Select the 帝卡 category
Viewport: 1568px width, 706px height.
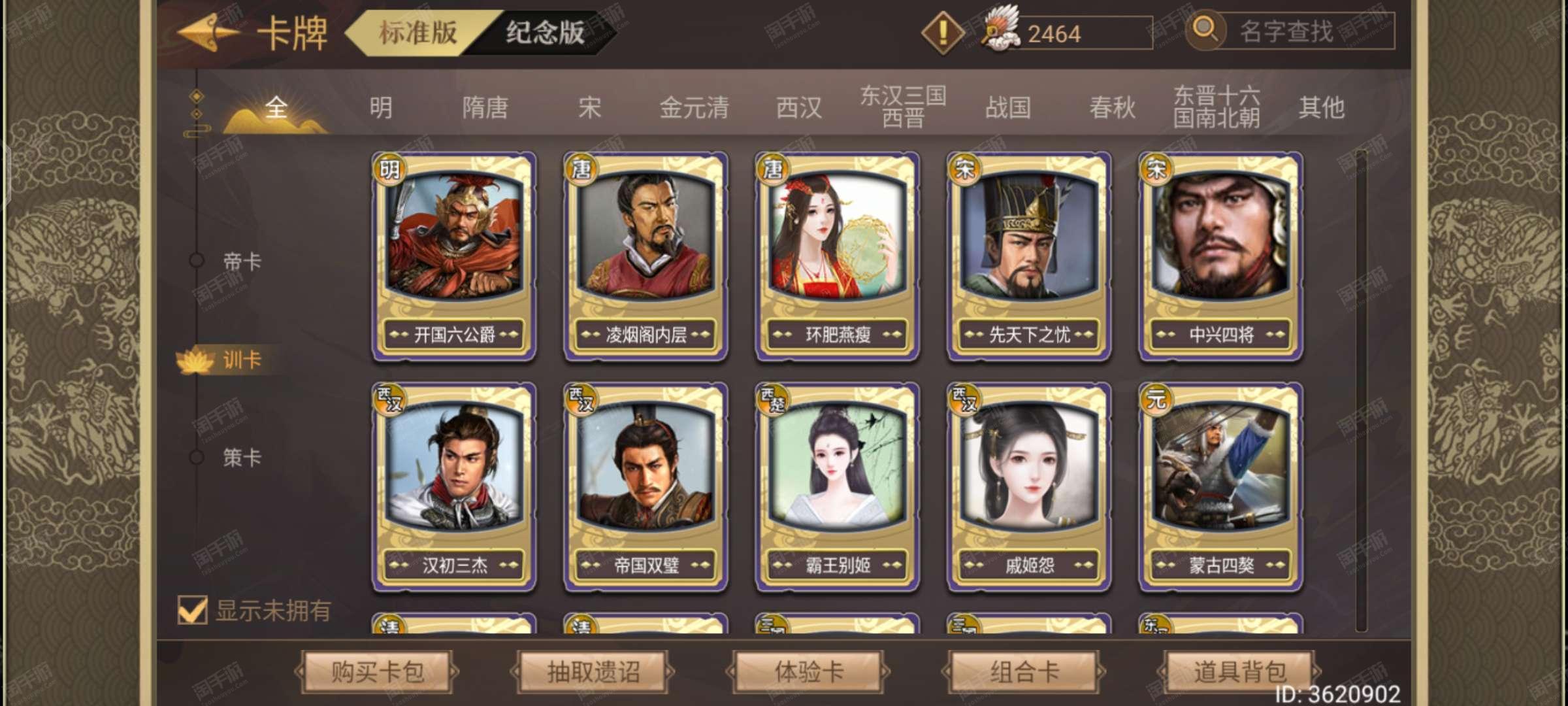[x=242, y=261]
